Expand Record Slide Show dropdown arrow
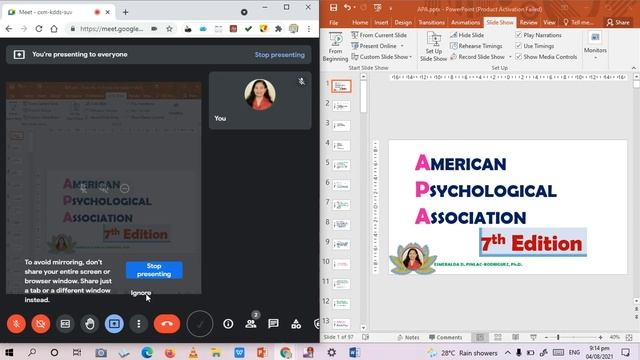 [x=510, y=57]
